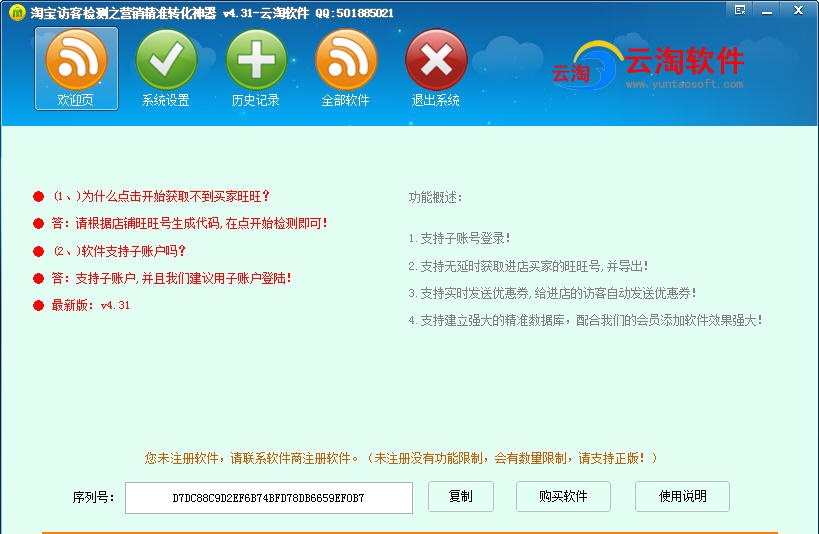
Task: Click the app icon in the title bar
Action: pyautogui.click(x=17, y=12)
